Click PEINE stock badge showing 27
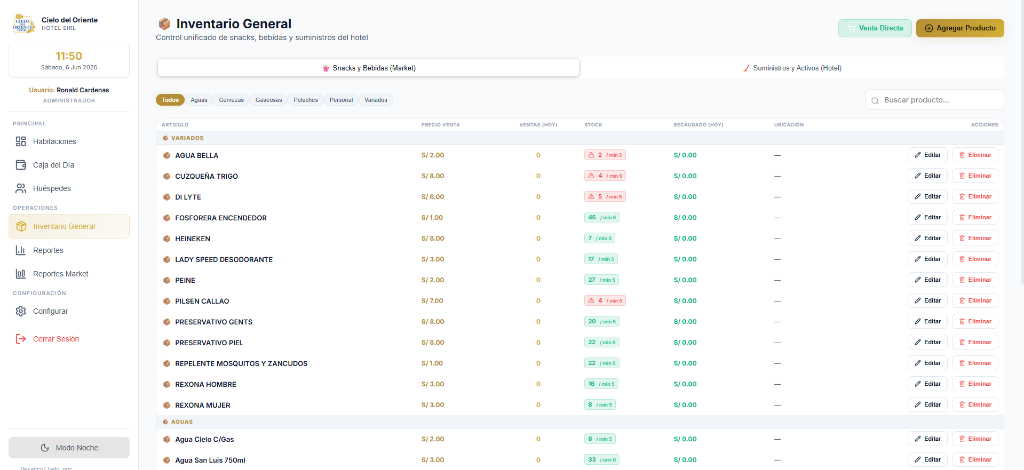The width and height of the screenshot is (1024, 470). [601, 280]
